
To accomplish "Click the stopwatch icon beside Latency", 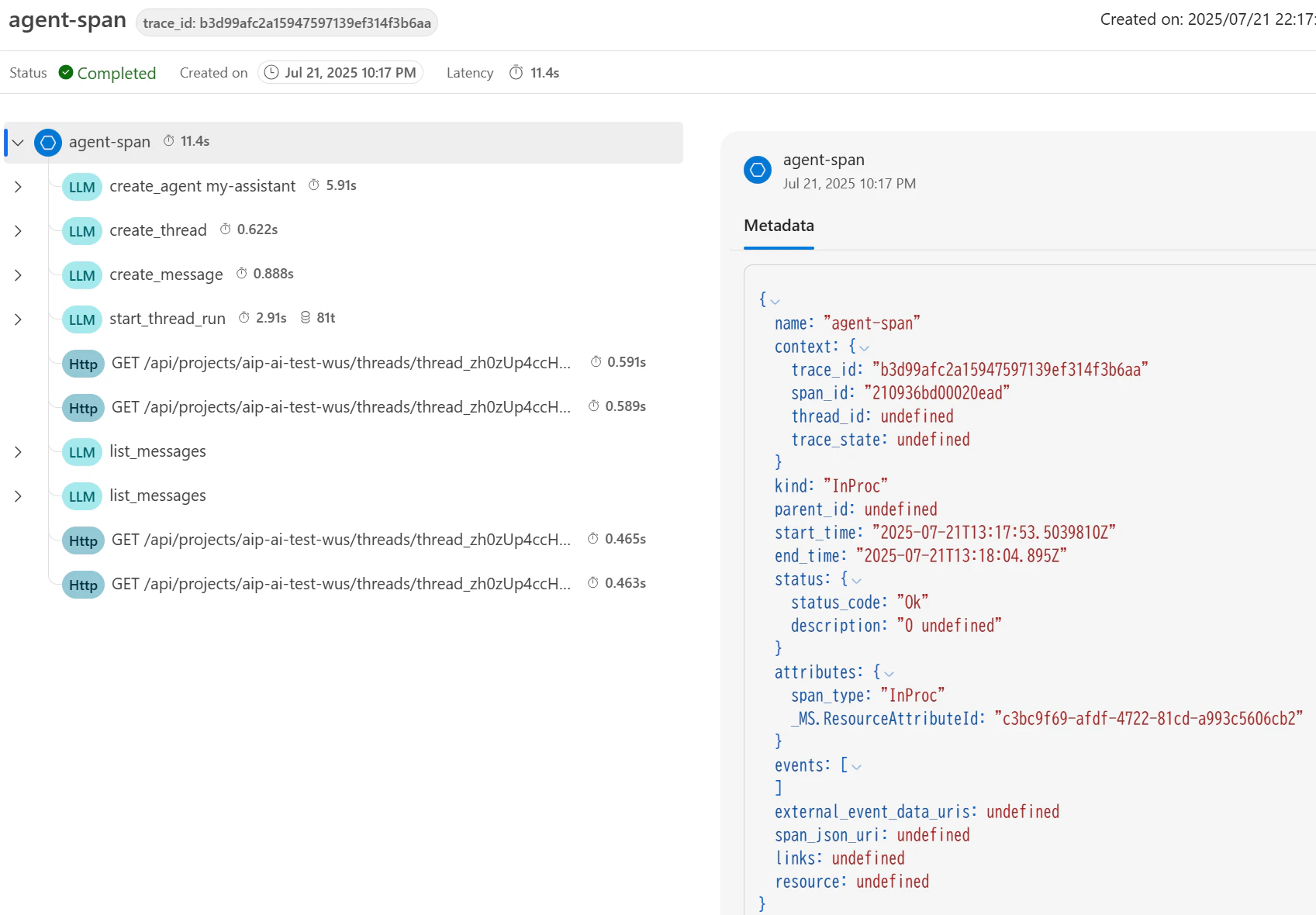I will (x=516, y=72).
